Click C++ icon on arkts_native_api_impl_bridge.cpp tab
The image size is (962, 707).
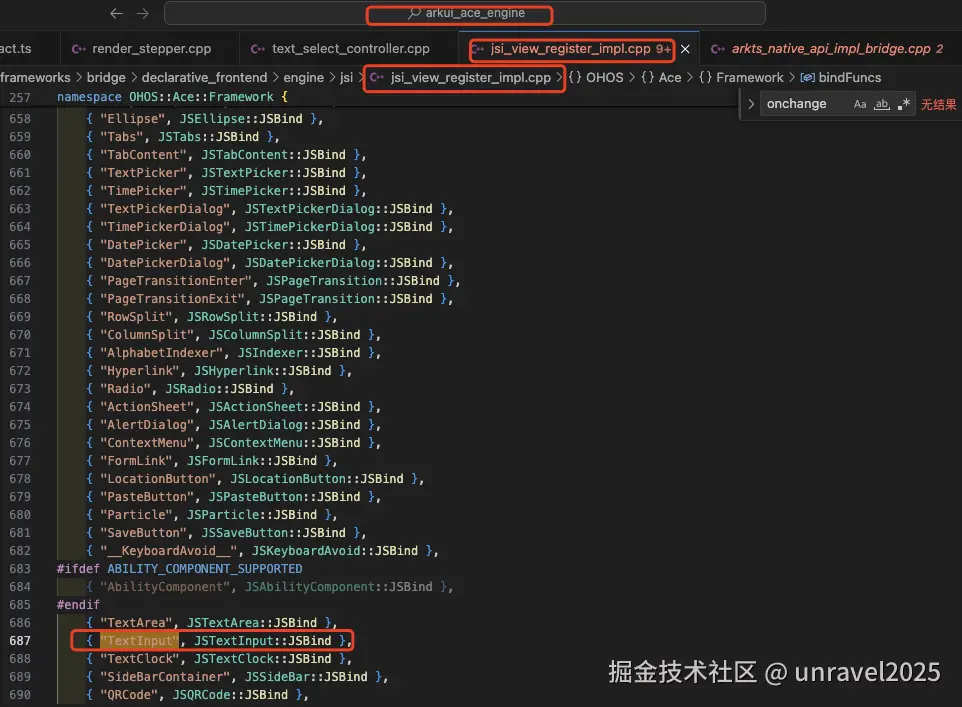click(x=717, y=49)
